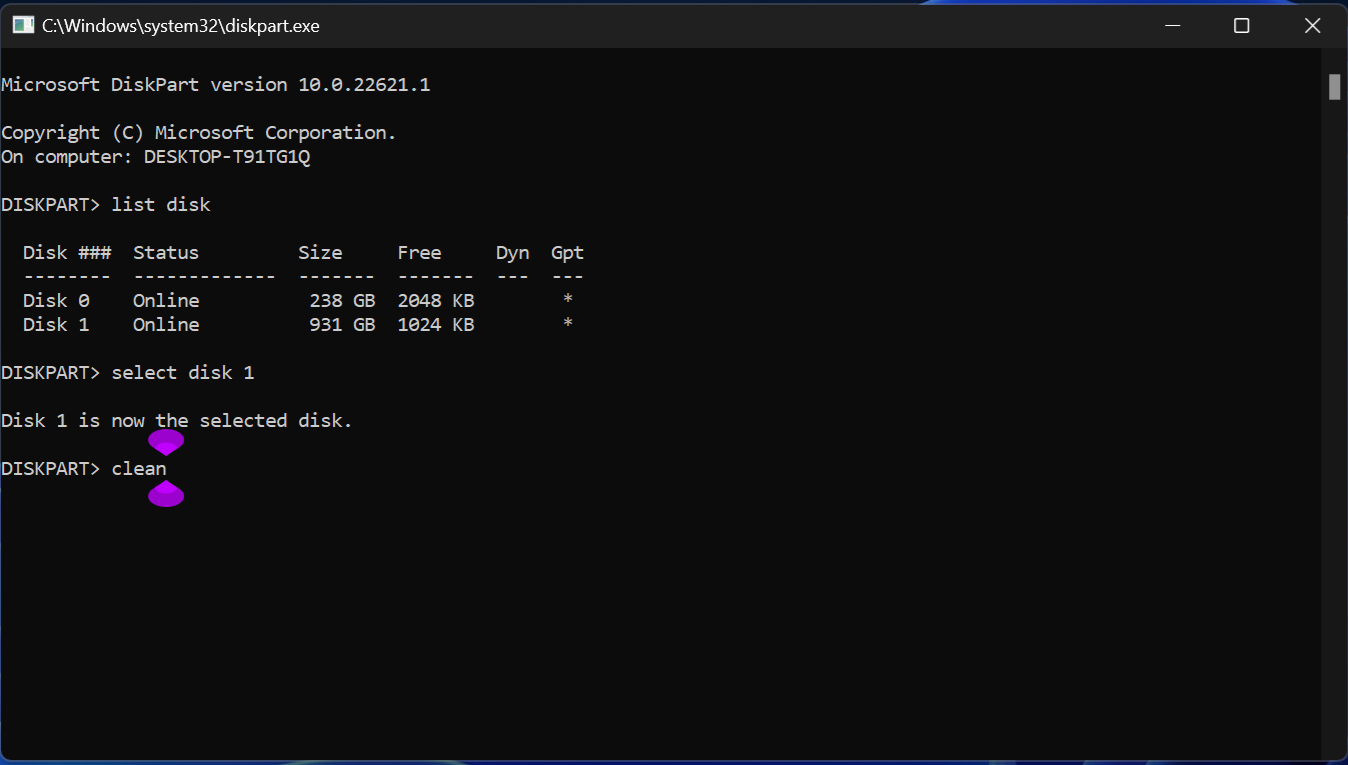Click the computer name DESKTOP-T91TG1Q

227,157
